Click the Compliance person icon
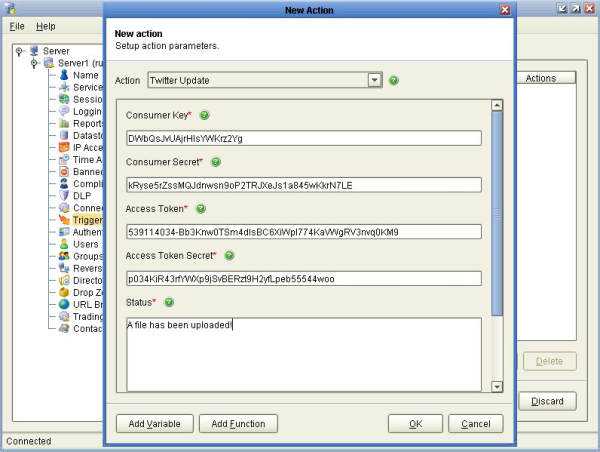 64,183
